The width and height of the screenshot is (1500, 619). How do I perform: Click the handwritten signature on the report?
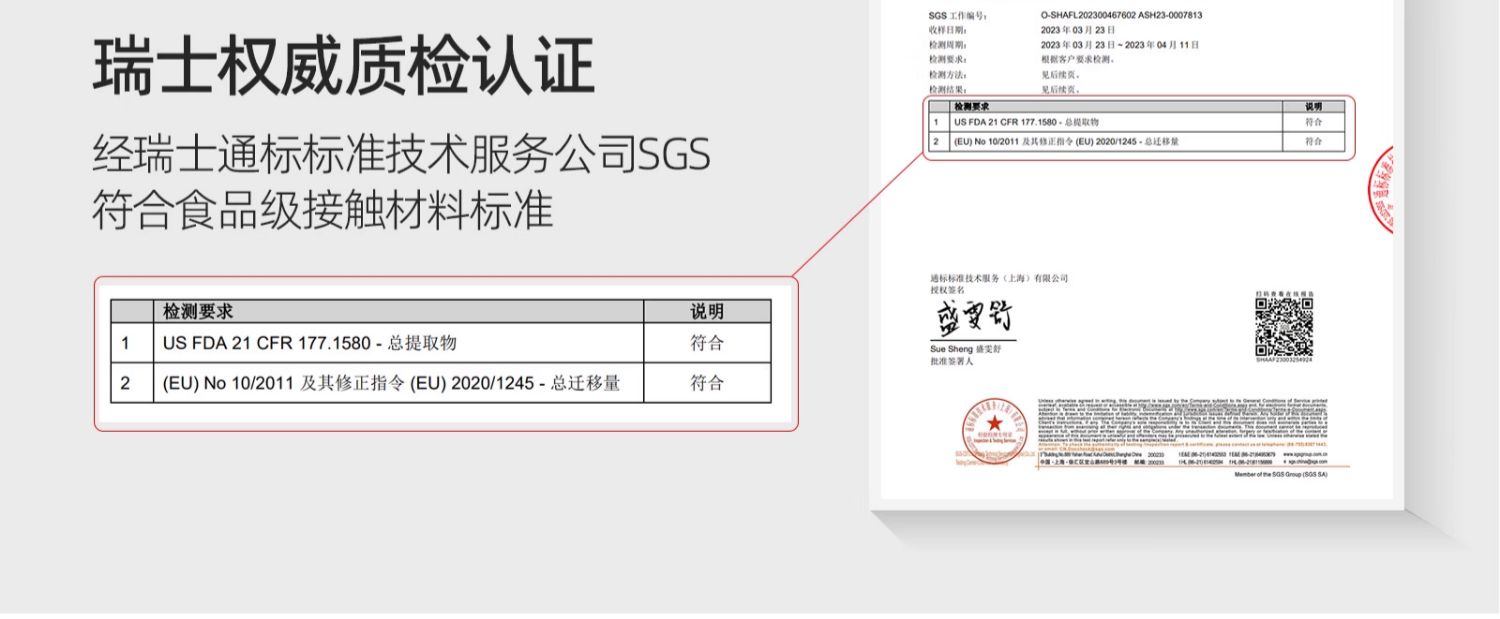coord(974,316)
